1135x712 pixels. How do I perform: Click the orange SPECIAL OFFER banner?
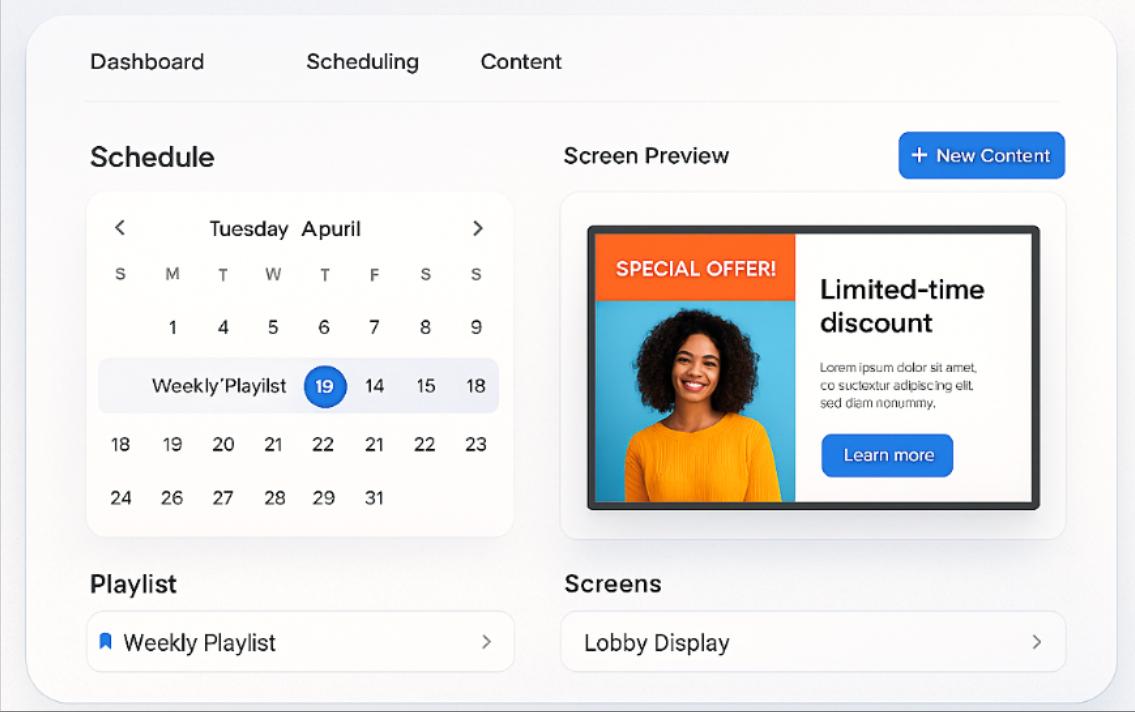(695, 268)
